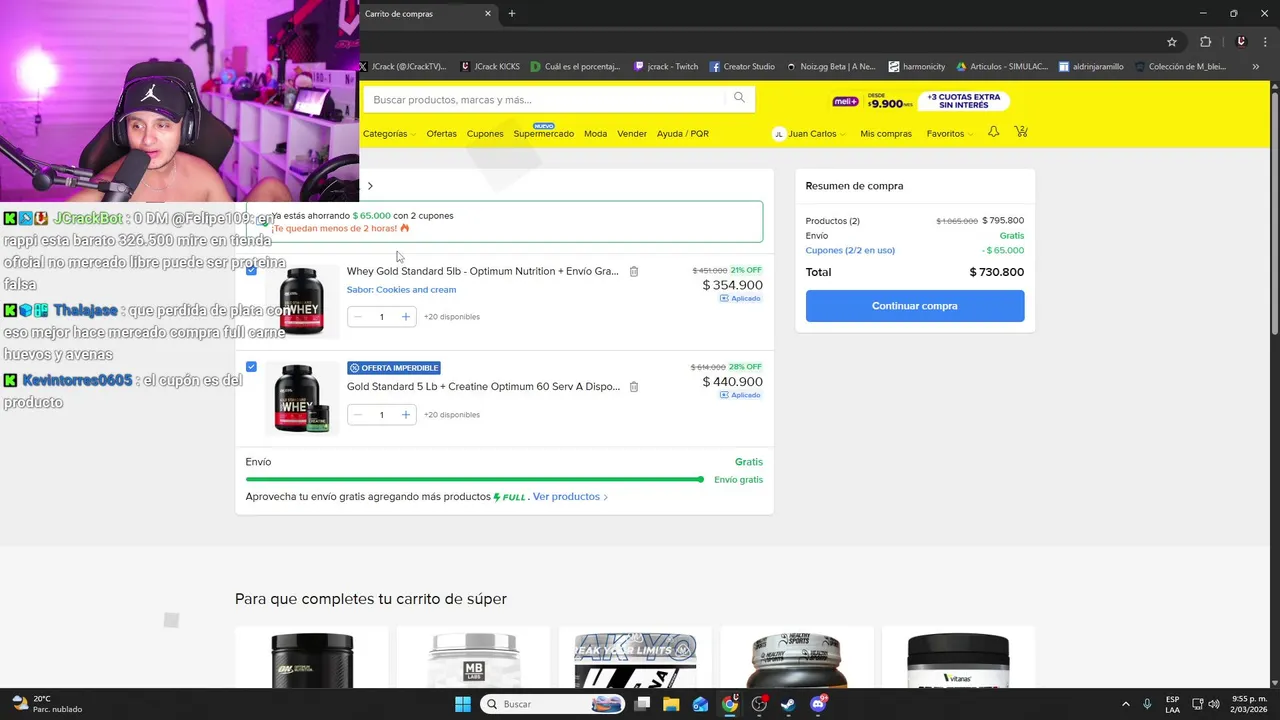This screenshot has width=1280, height=720.
Task: Click the meli+ desde $9.900 promo
Action: click(x=873, y=101)
